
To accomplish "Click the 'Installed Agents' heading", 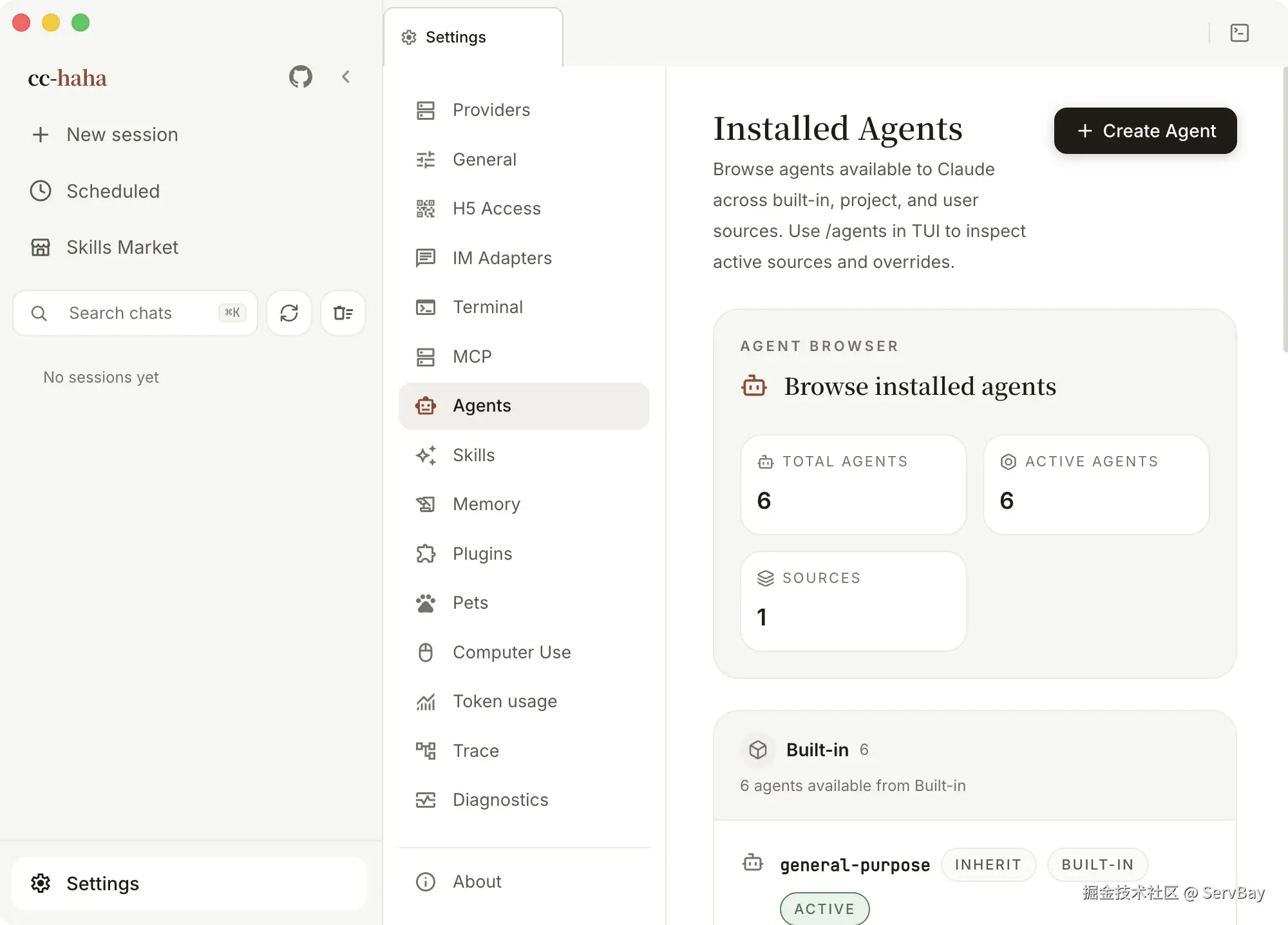I will point(838,129).
